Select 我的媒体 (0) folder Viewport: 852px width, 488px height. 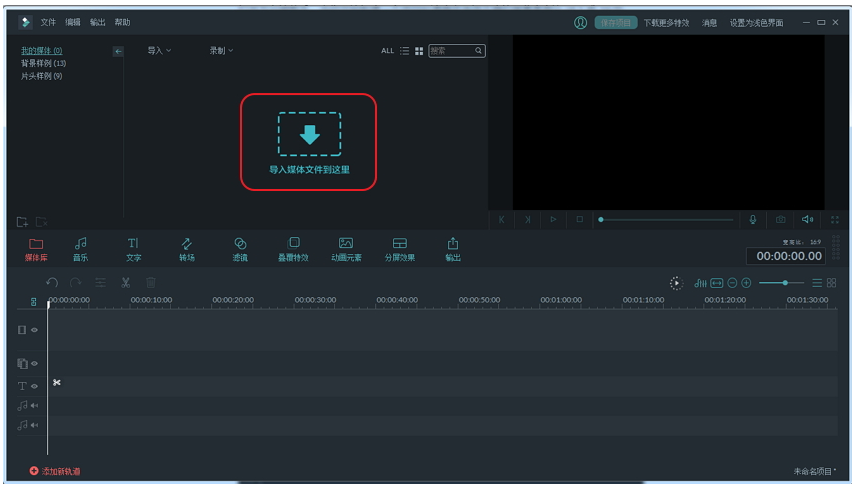[41, 51]
